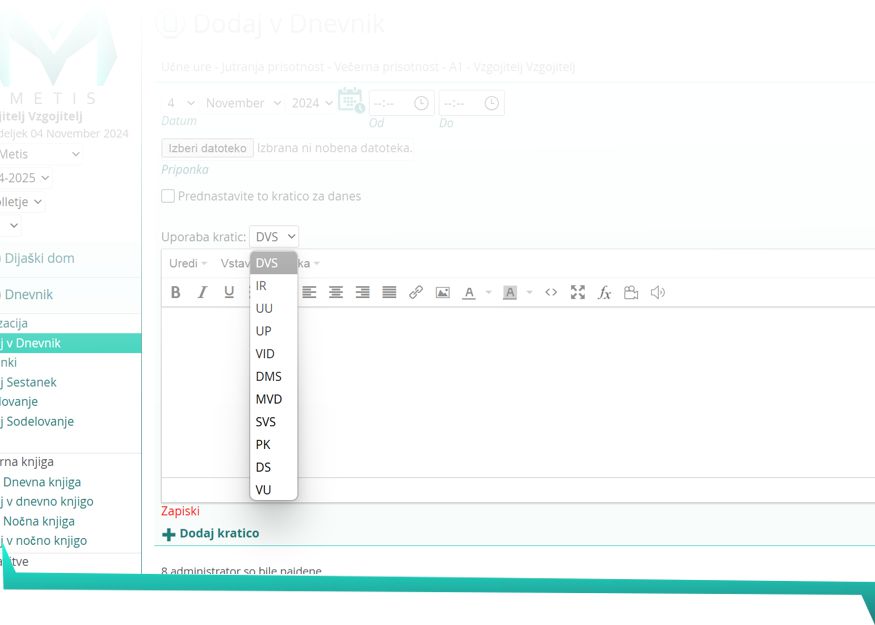Click the 'Dodaj kratico' link
This screenshot has height=625, width=875.
click(x=218, y=534)
